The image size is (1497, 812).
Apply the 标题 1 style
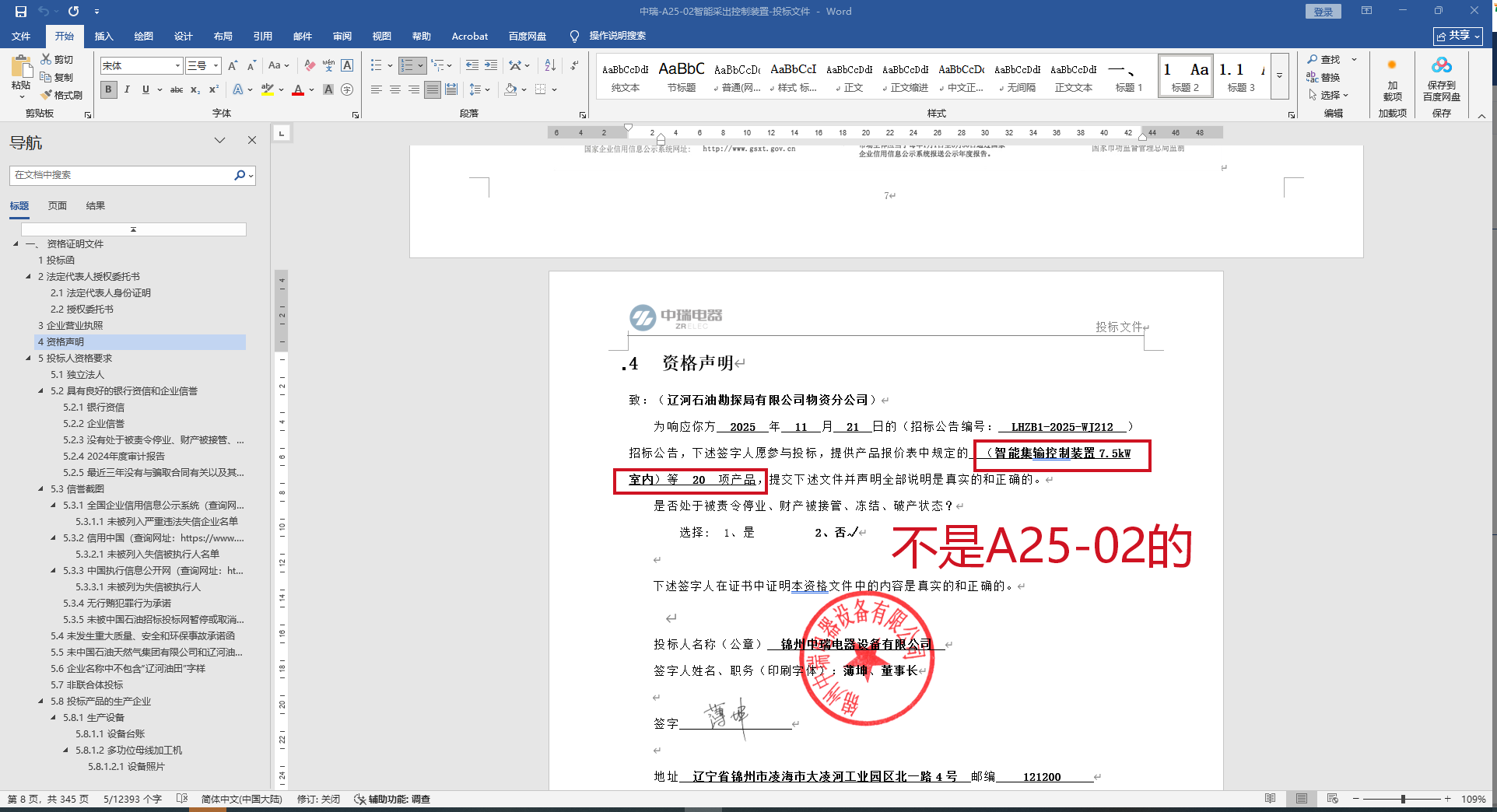point(1129,76)
